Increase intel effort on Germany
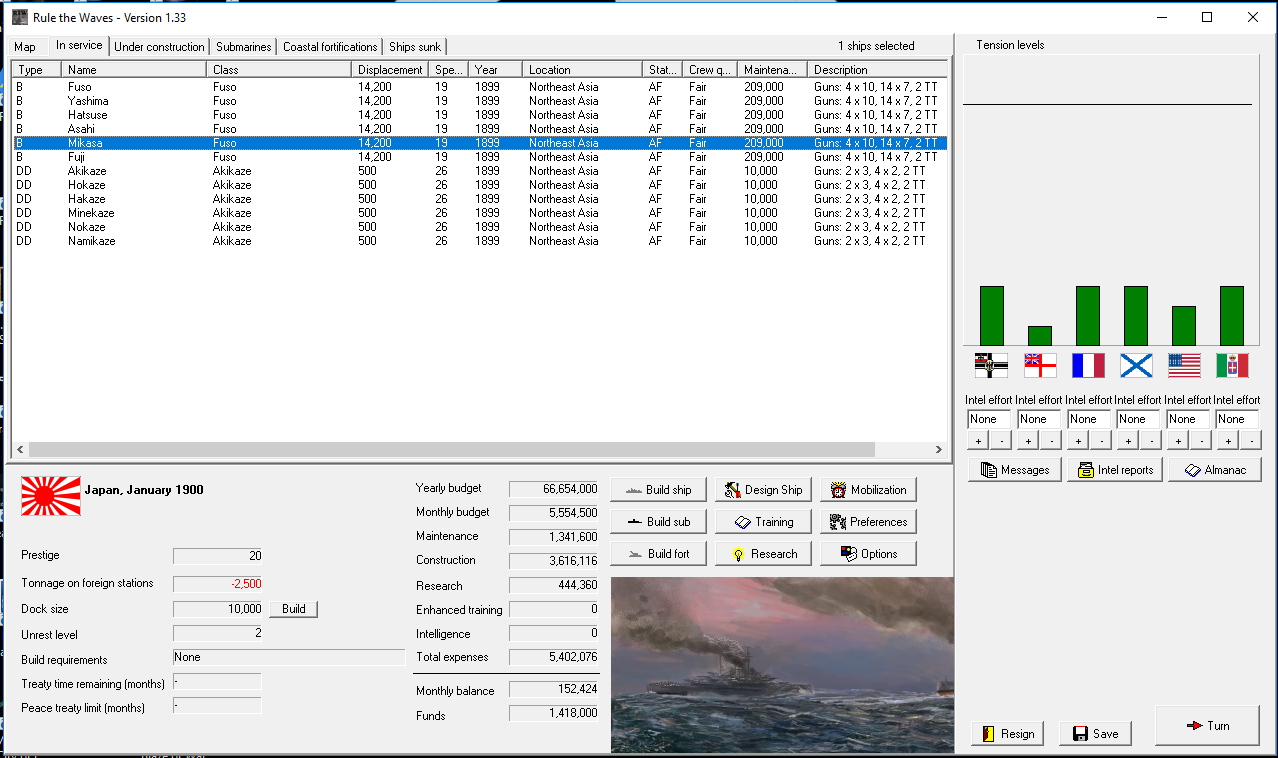 tap(978, 440)
